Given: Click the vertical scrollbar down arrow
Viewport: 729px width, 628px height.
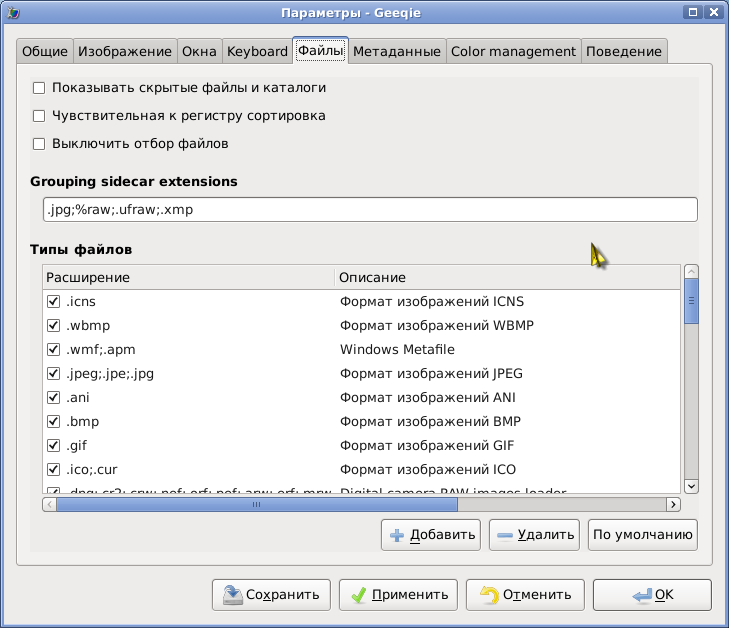Looking at the screenshot, I should pyautogui.click(x=691, y=486).
